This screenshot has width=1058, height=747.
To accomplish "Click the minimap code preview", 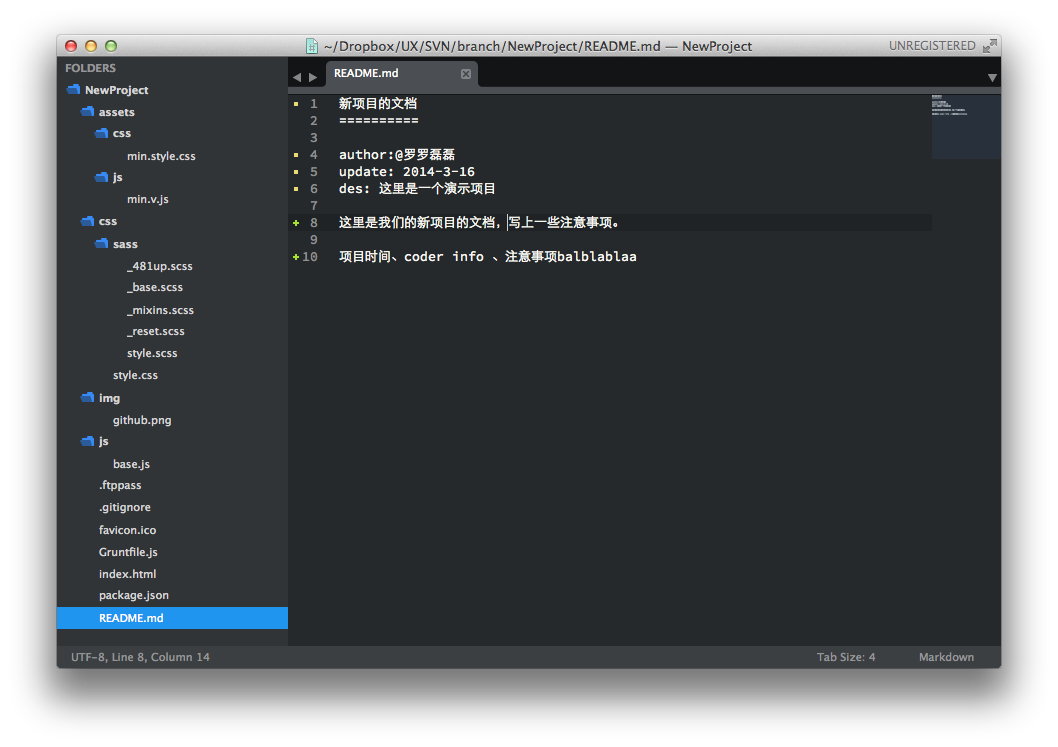I will click(x=965, y=126).
